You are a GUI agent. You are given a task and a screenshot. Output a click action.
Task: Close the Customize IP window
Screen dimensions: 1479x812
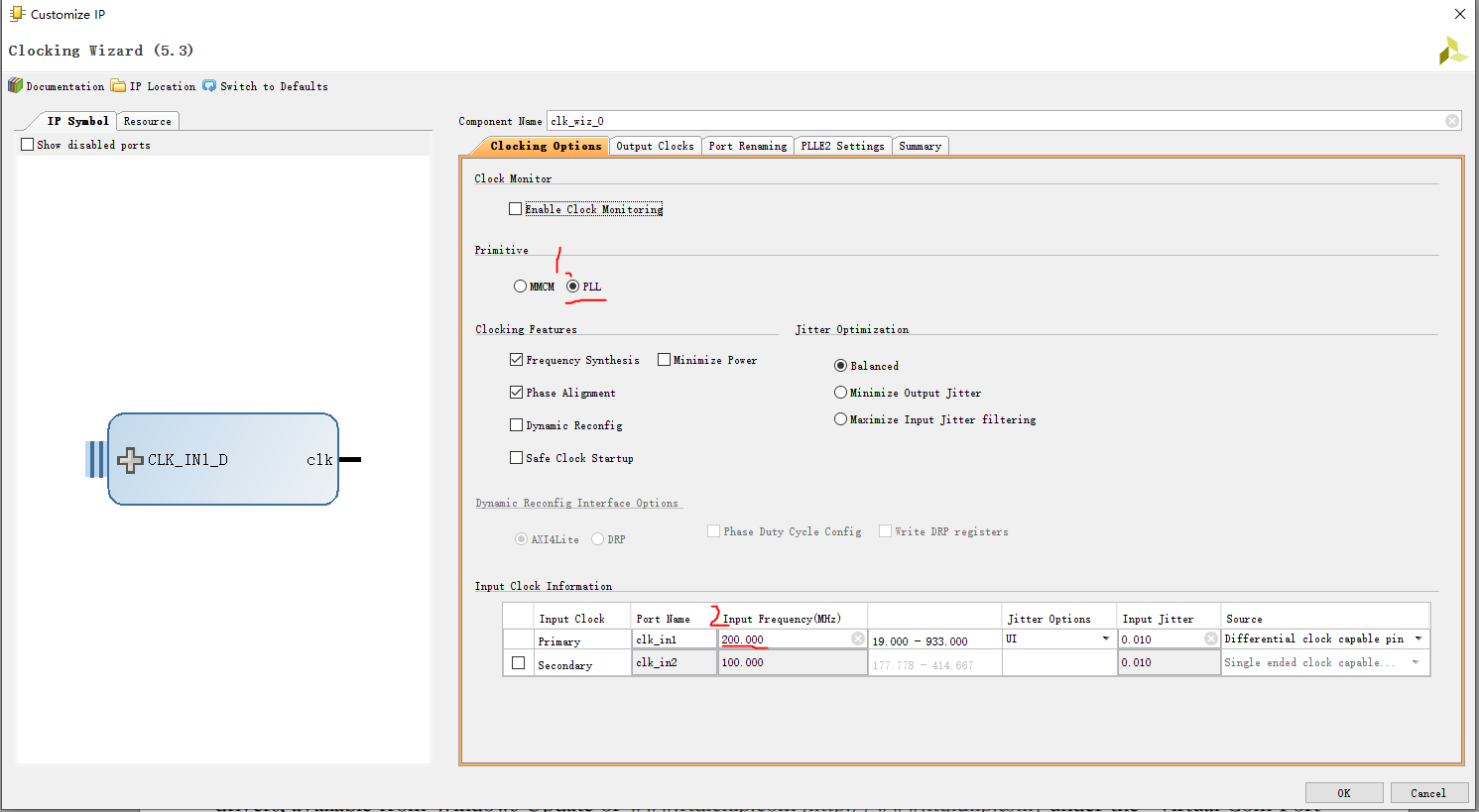(x=1460, y=14)
